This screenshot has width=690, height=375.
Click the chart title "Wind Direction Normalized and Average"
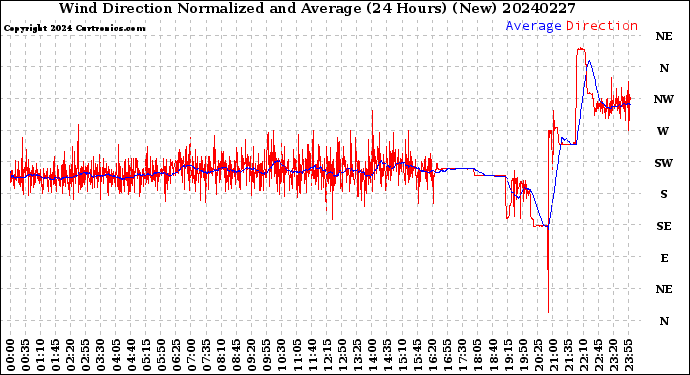point(211,8)
